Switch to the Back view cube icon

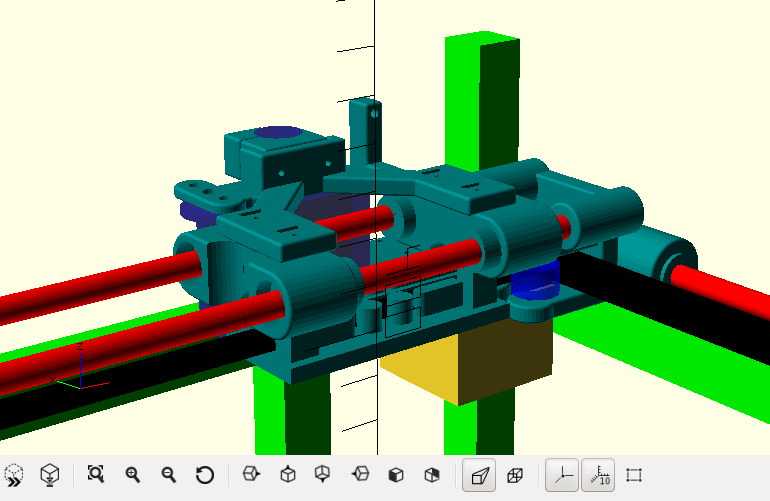432,475
